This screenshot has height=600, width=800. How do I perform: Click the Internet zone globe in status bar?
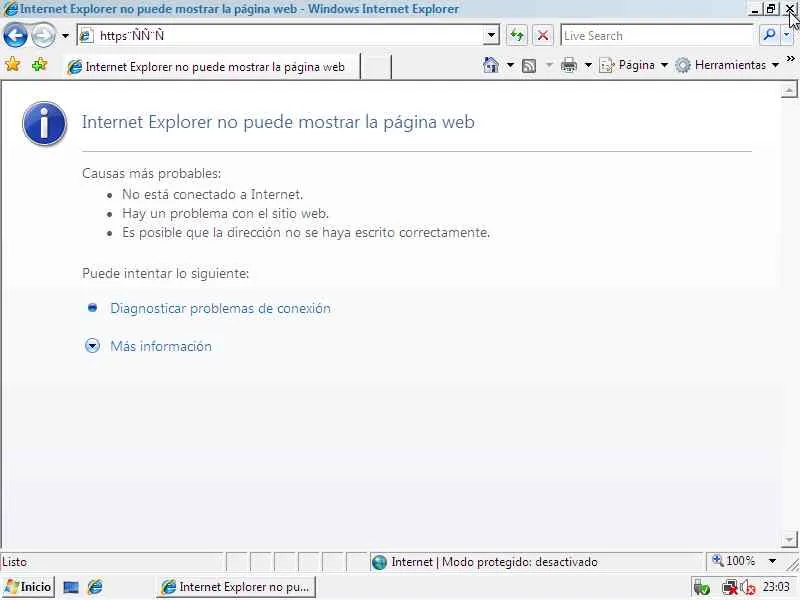coord(379,562)
